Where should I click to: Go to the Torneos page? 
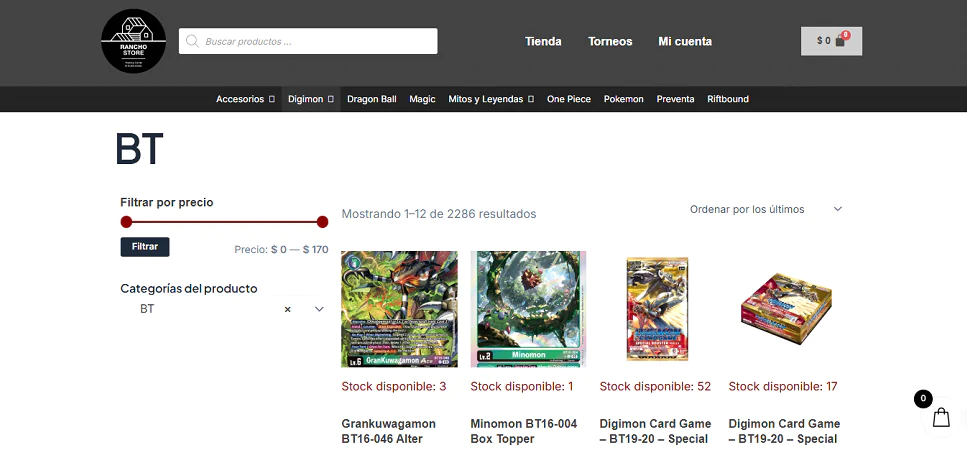pos(610,41)
